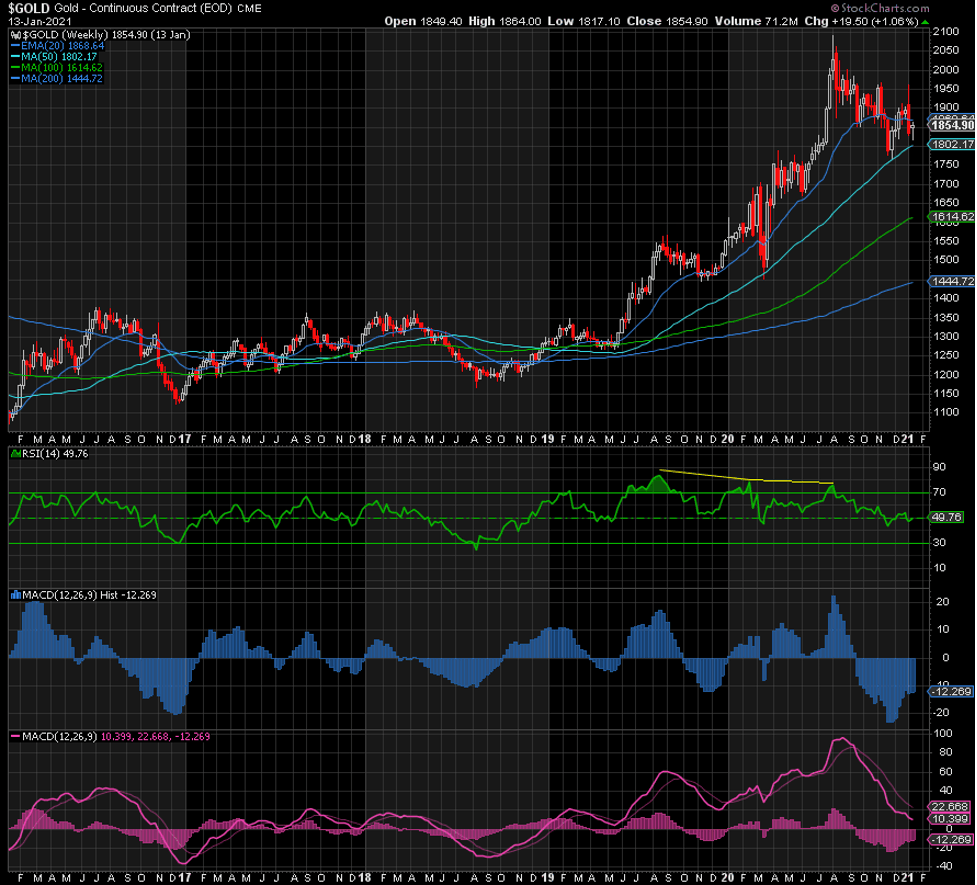The width and height of the screenshot is (977, 885).
Task: Click the -12.269 label on the MACD histogram axis
Action: (x=946, y=692)
